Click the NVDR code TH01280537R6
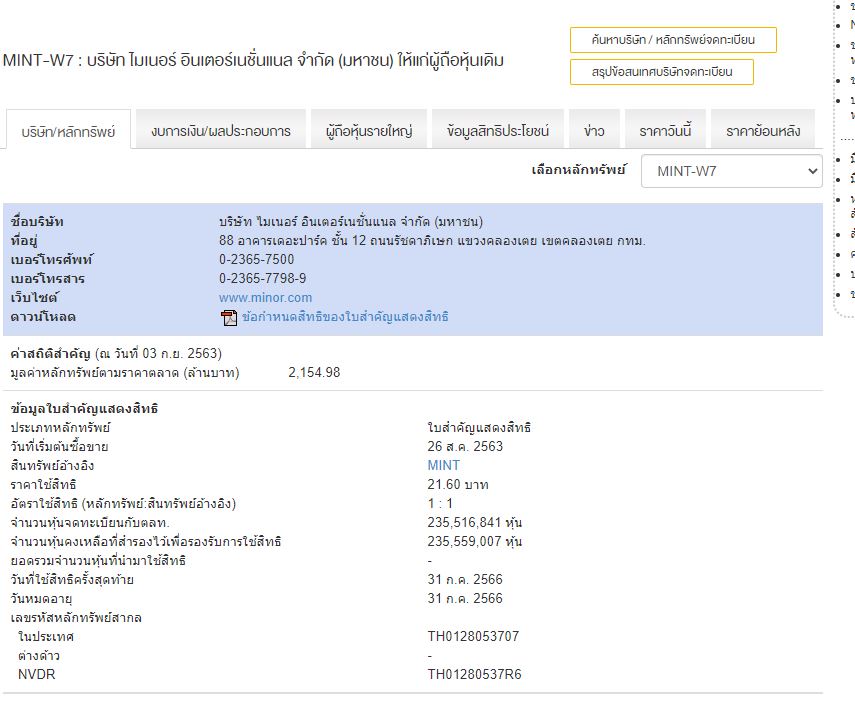855x717 pixels. (474, 675)
